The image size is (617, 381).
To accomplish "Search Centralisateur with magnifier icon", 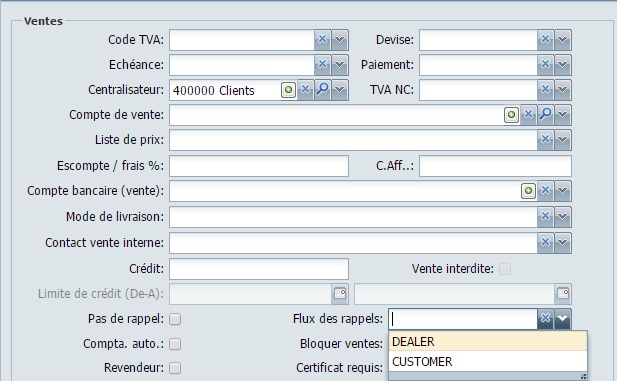I will (x=323, y=90).
